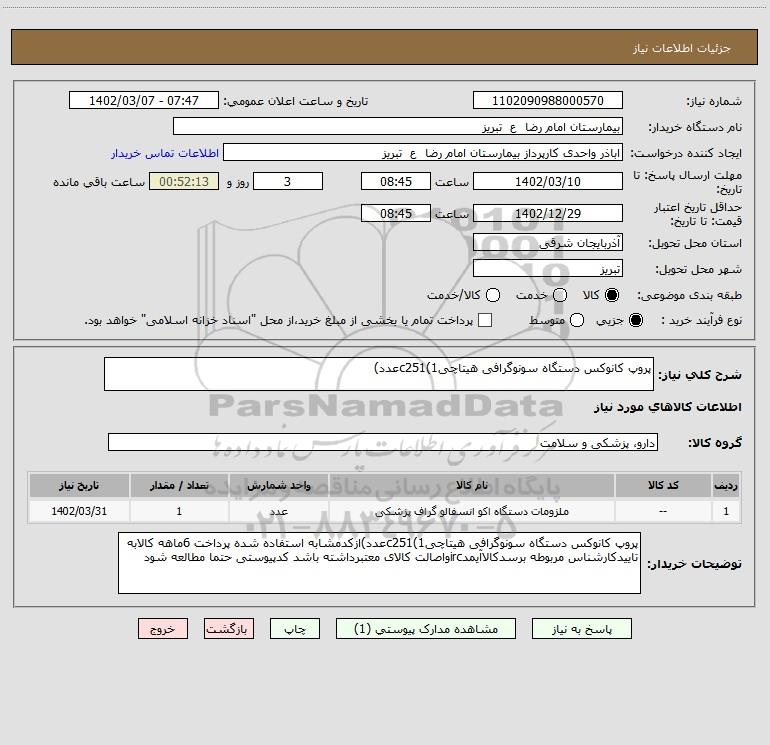
Task: Select the کالا/خدمت radio button
Action: click(x=493, y=295)
